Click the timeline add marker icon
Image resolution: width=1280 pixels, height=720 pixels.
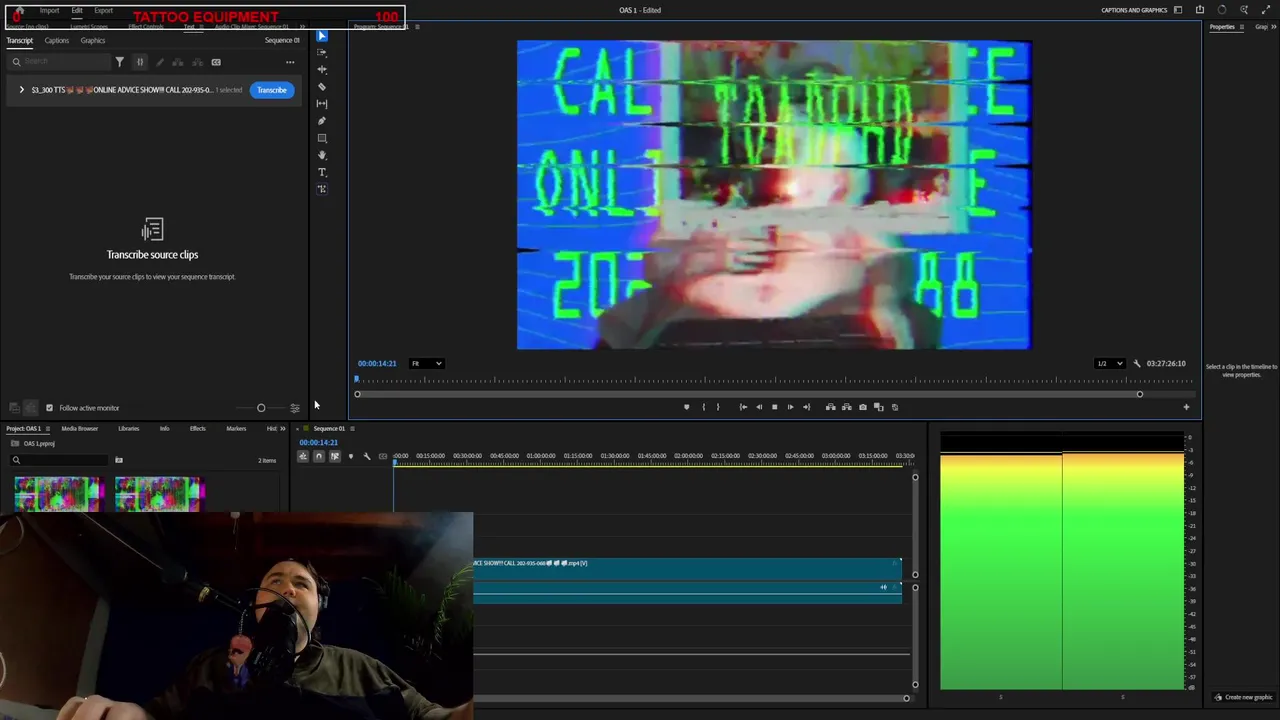350,456
